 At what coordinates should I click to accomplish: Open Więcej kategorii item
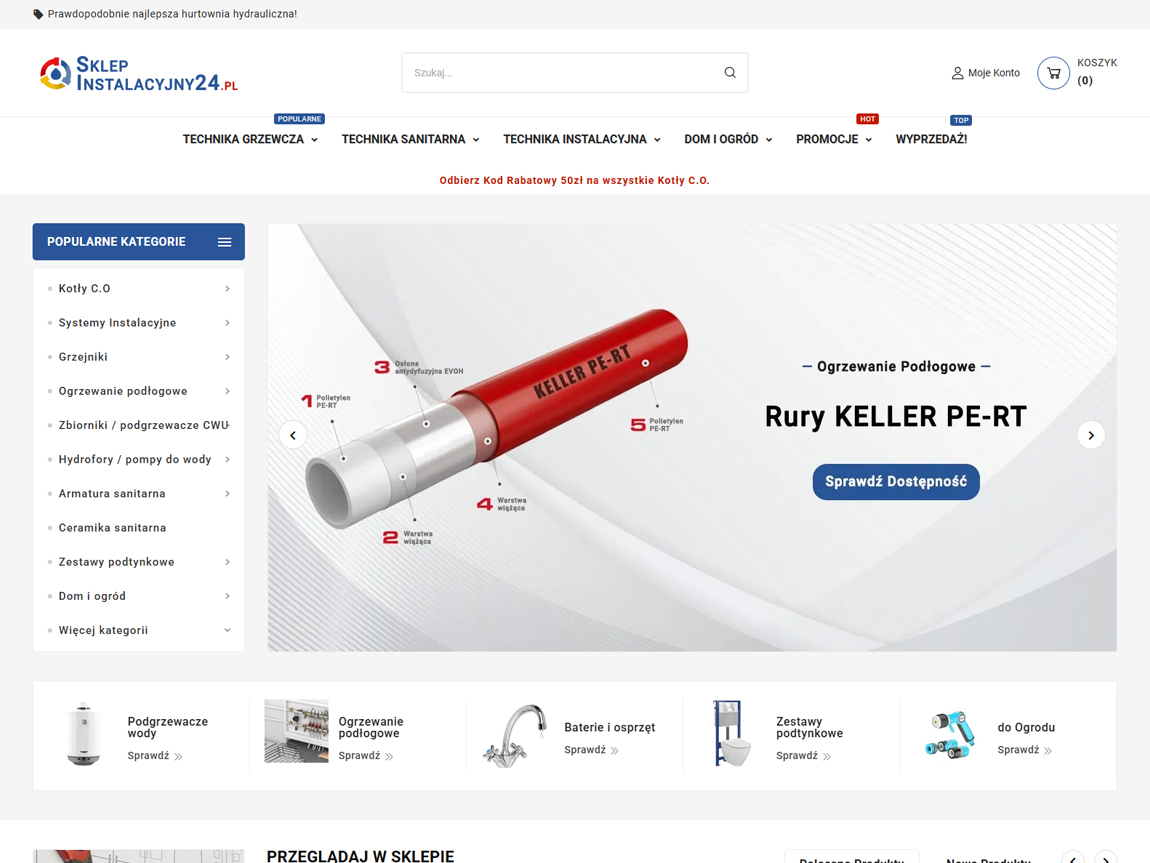(x=103, y=631)
